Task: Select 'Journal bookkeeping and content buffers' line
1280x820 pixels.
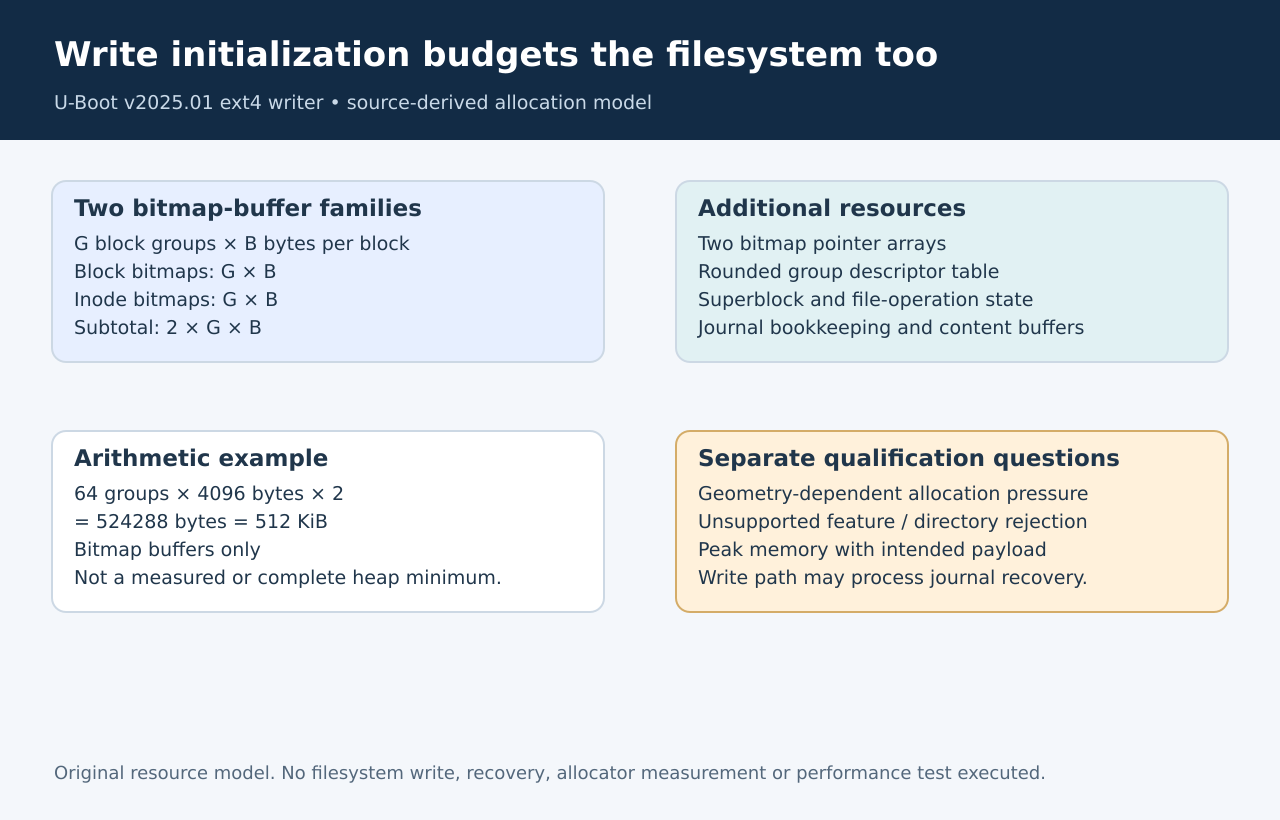Action: coord(891,328)
